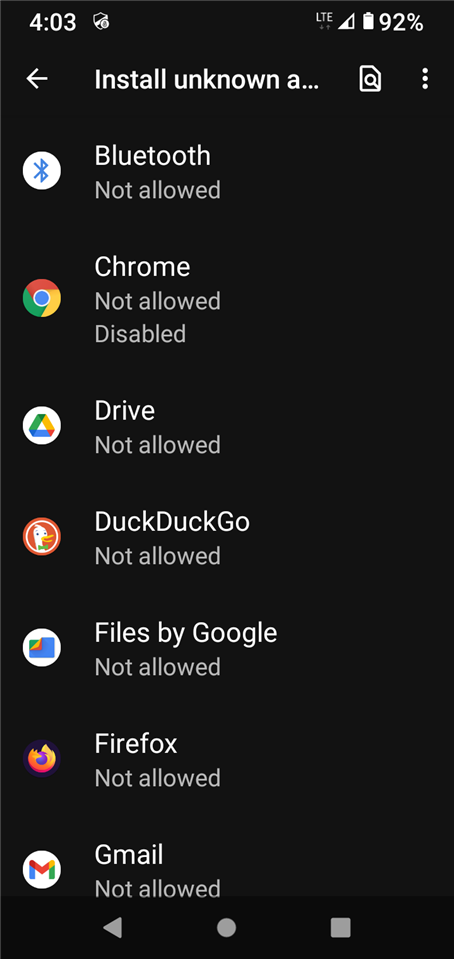
Task: Tap the Chrome app icon
Action: (42, 298)
